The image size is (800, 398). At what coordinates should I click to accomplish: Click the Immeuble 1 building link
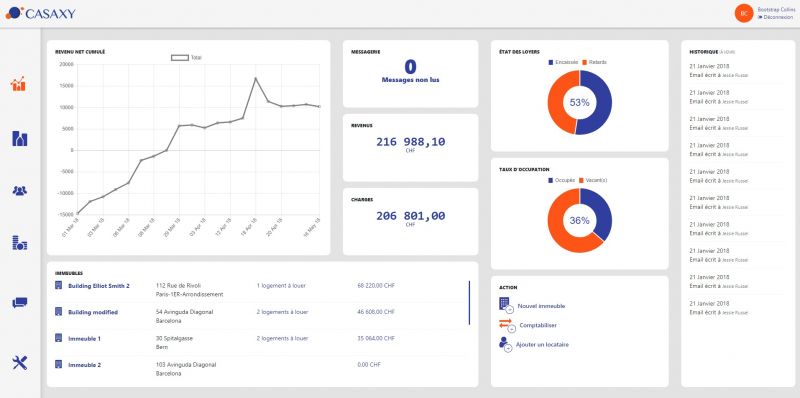click(x=85, y=338)
